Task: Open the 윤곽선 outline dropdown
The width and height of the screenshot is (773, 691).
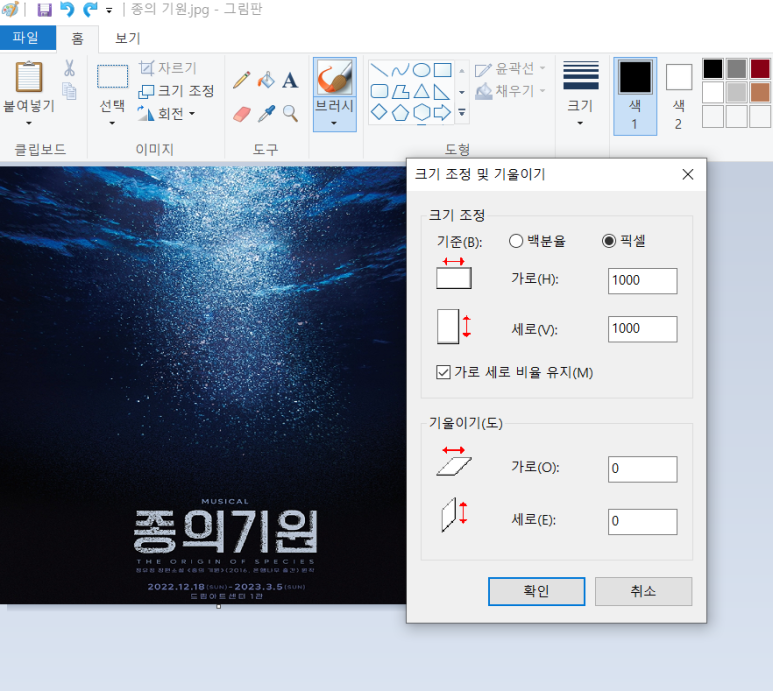Action: 510,69
